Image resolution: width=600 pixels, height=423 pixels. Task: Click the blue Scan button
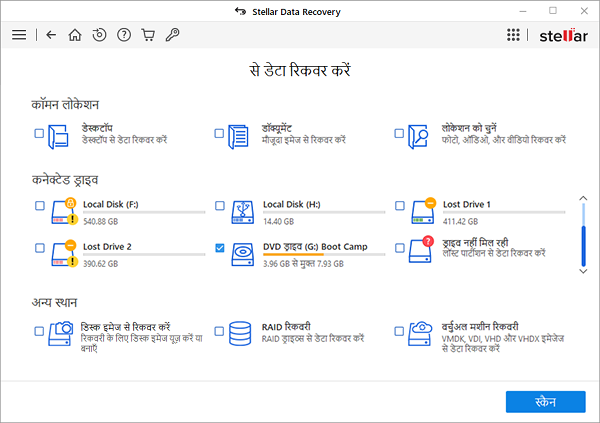click(x=545, y=402)
